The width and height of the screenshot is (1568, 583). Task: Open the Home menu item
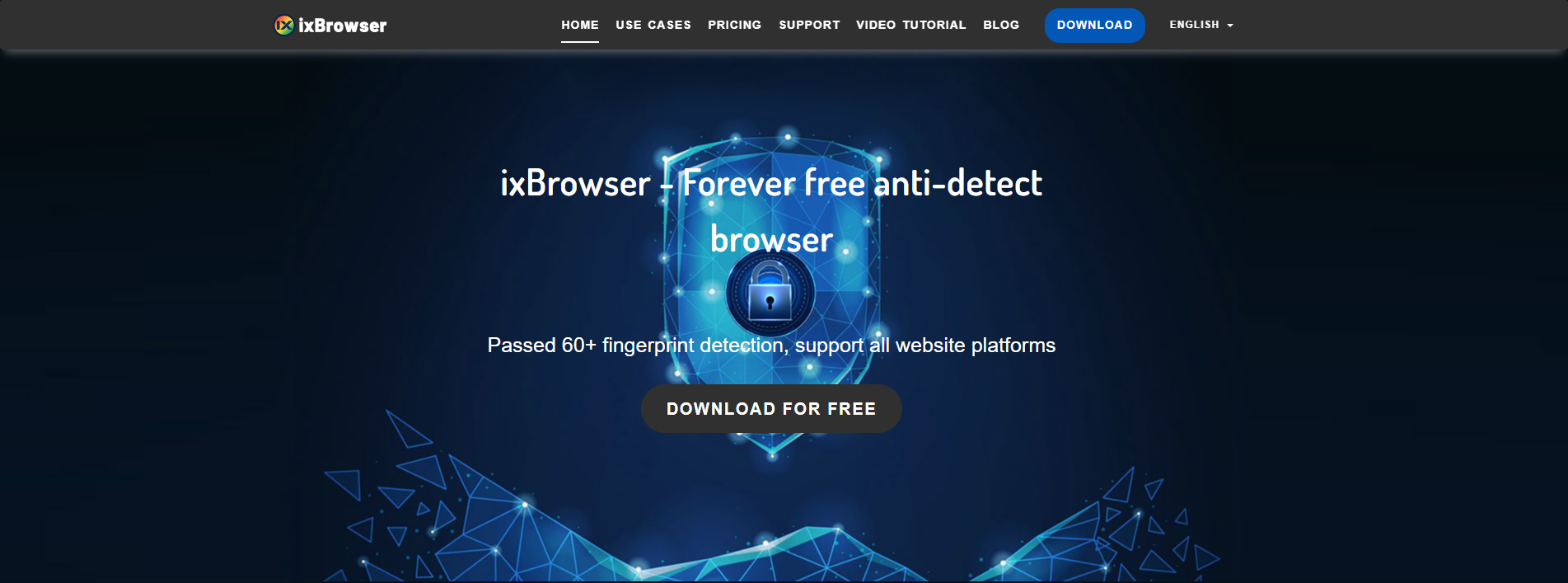coord(580,25)
